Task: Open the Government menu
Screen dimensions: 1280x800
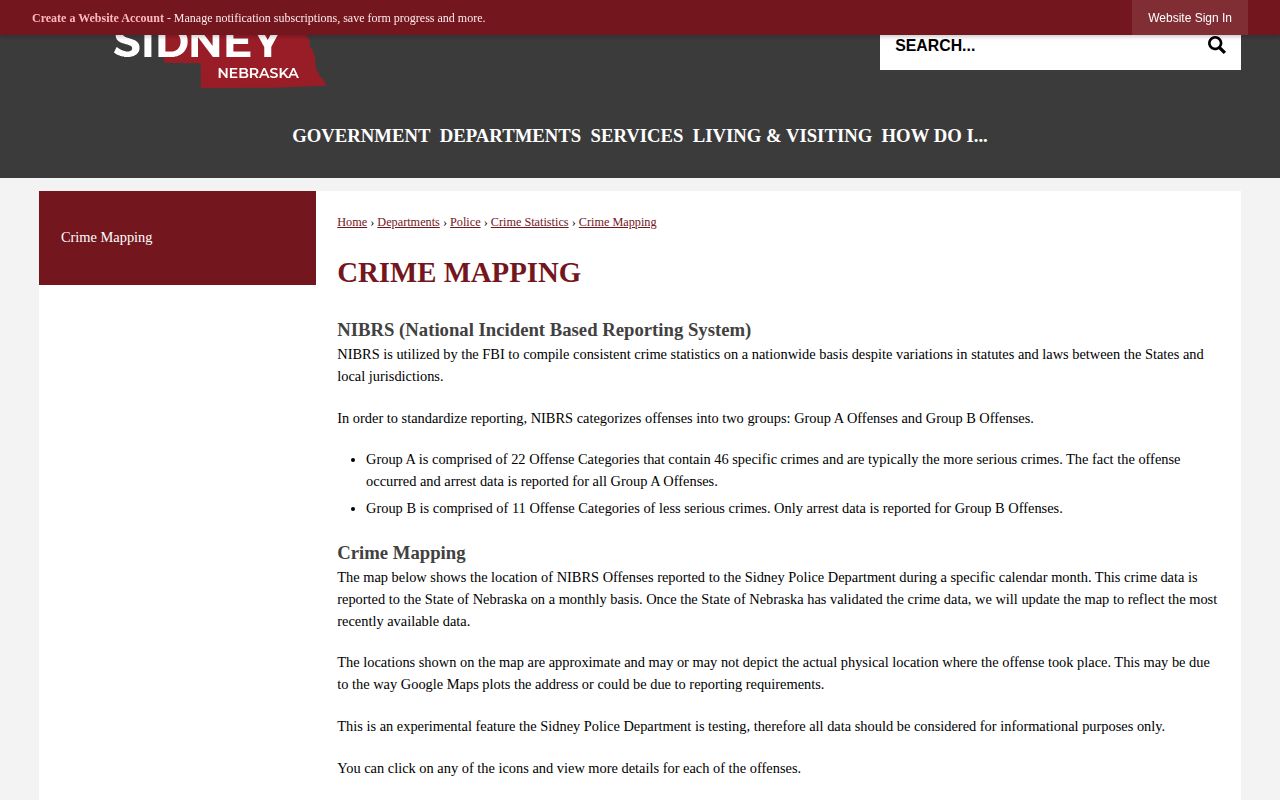Action: [x=361, y=136]
